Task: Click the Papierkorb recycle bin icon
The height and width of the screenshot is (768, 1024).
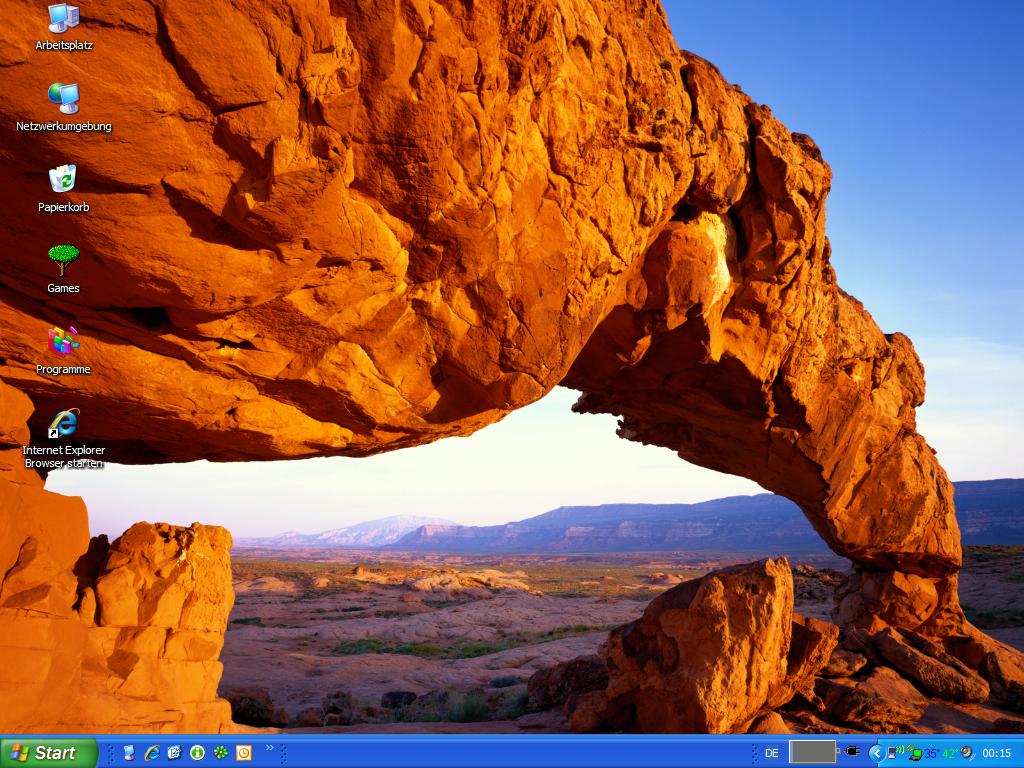Action: click(x=63, y=180)
